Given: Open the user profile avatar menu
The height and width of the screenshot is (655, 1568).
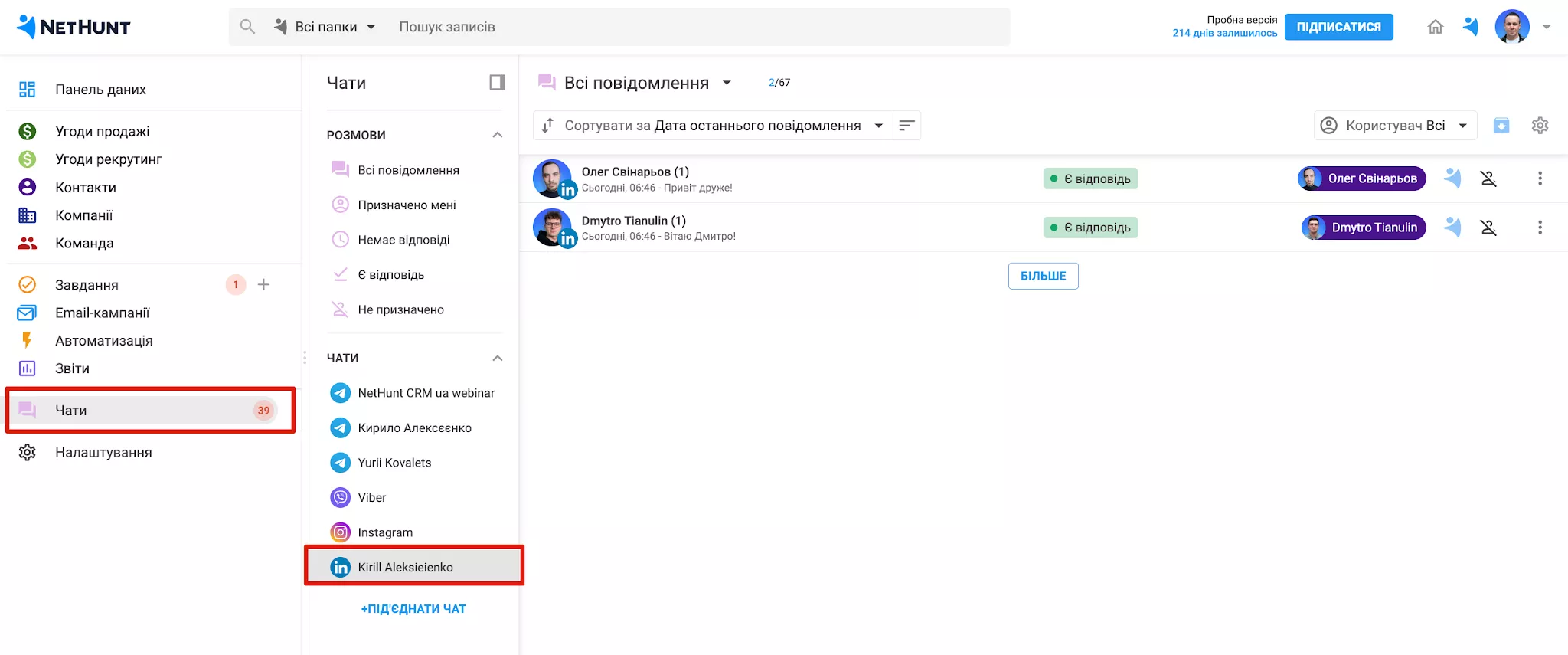Looking at the screenshot, I should point(1512,27).
